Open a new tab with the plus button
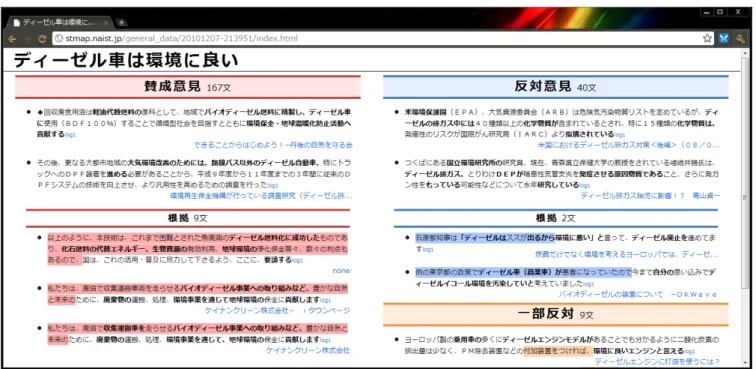The image size is (756, 369). (x=122, y=23)
